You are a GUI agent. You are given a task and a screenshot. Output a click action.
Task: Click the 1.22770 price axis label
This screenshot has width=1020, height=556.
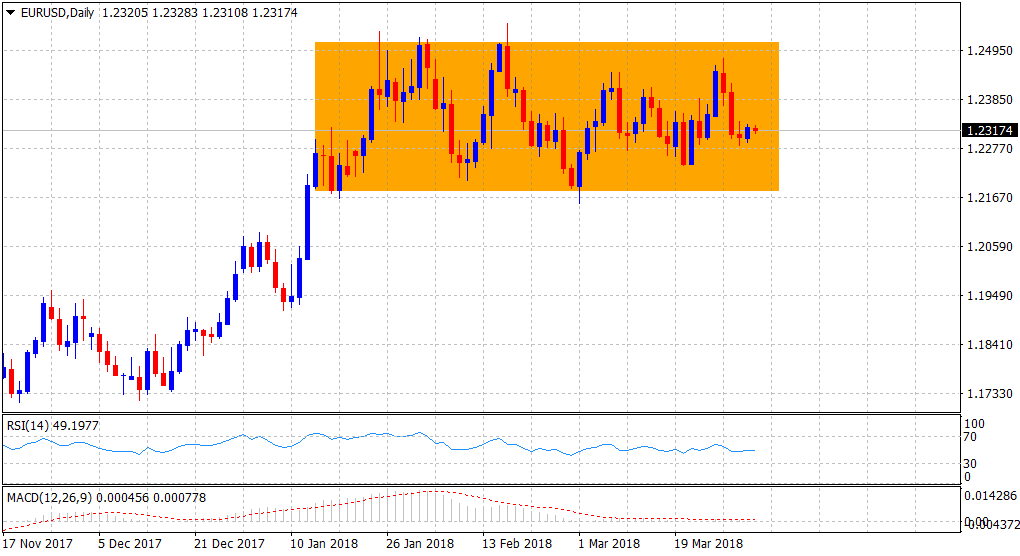[989, 149]
